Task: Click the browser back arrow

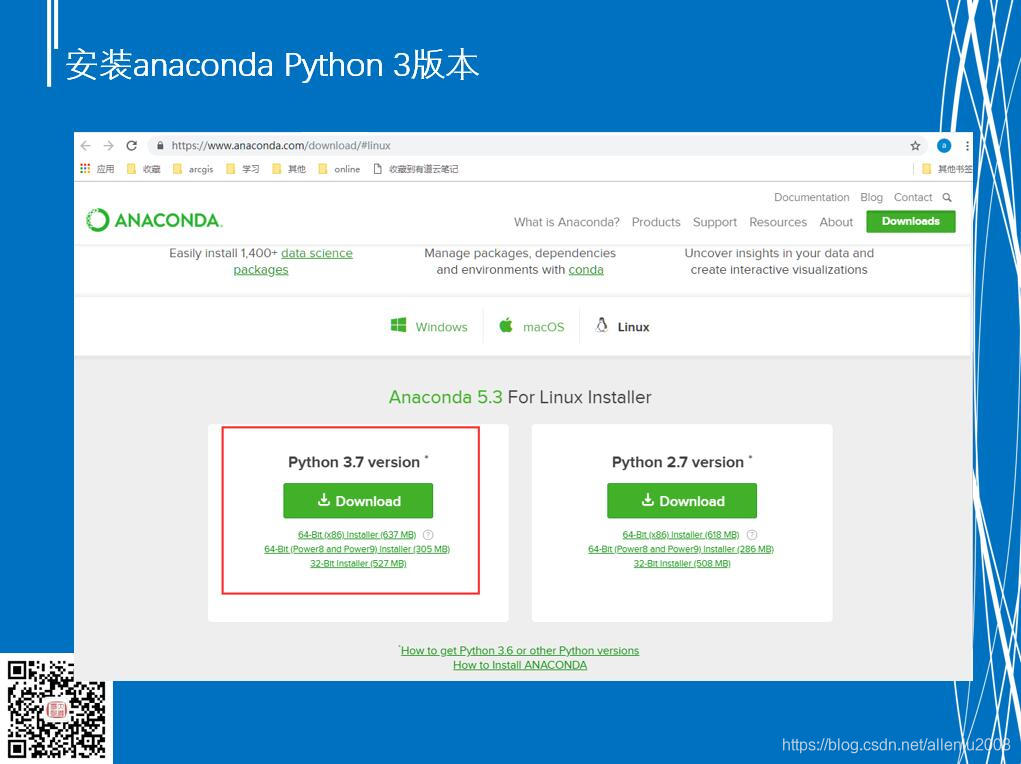Action: point(85,145)
